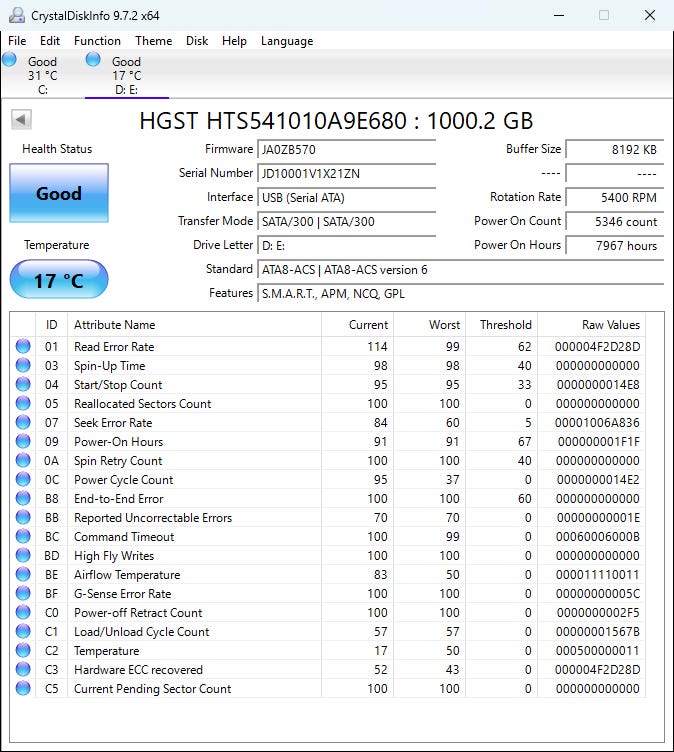Click the 17 °C temperature button
Image resolution: width=674 pixels, height=752 pixels.
point(59,280)
